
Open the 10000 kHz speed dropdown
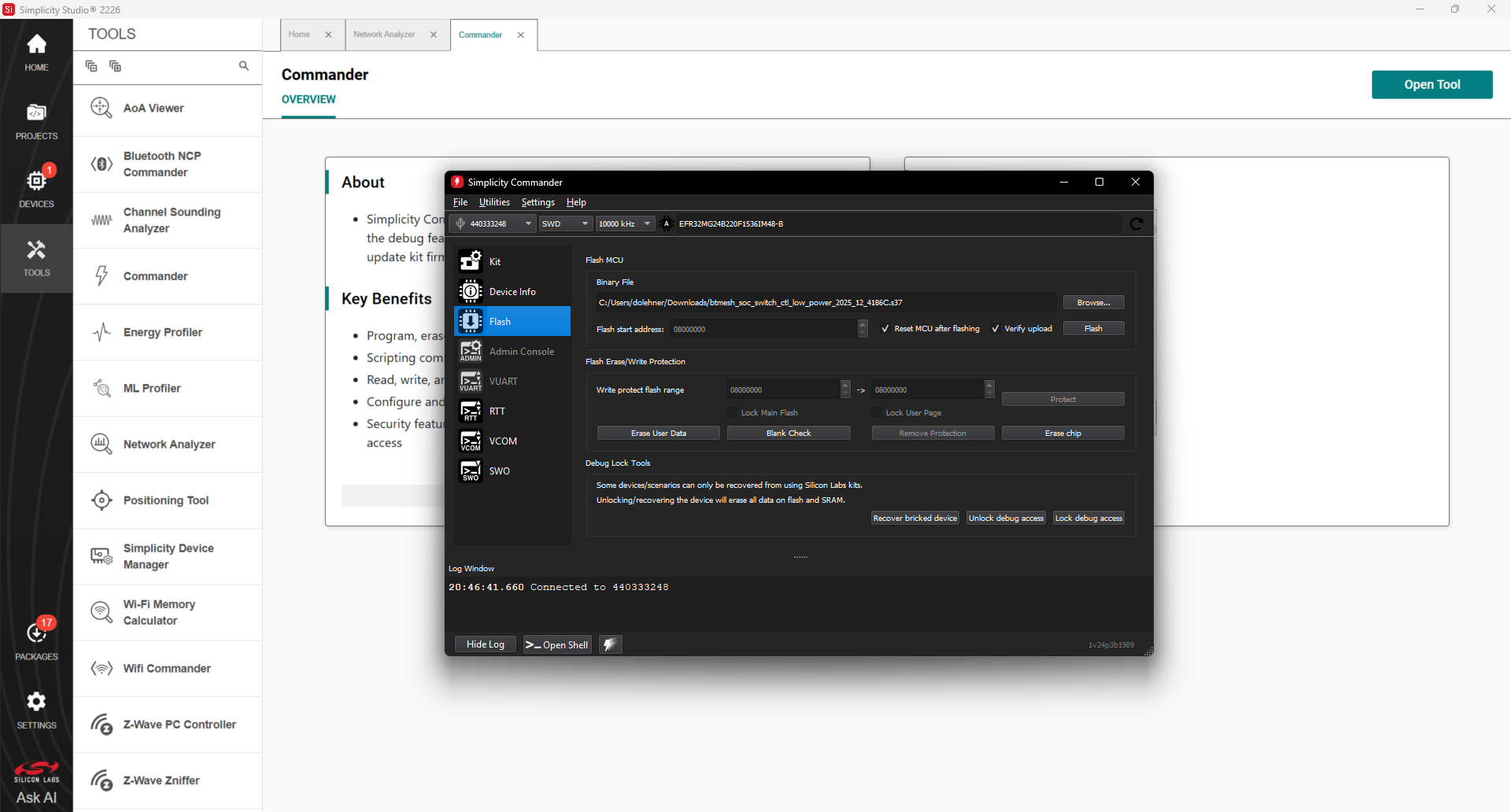(x=625, y=223)
